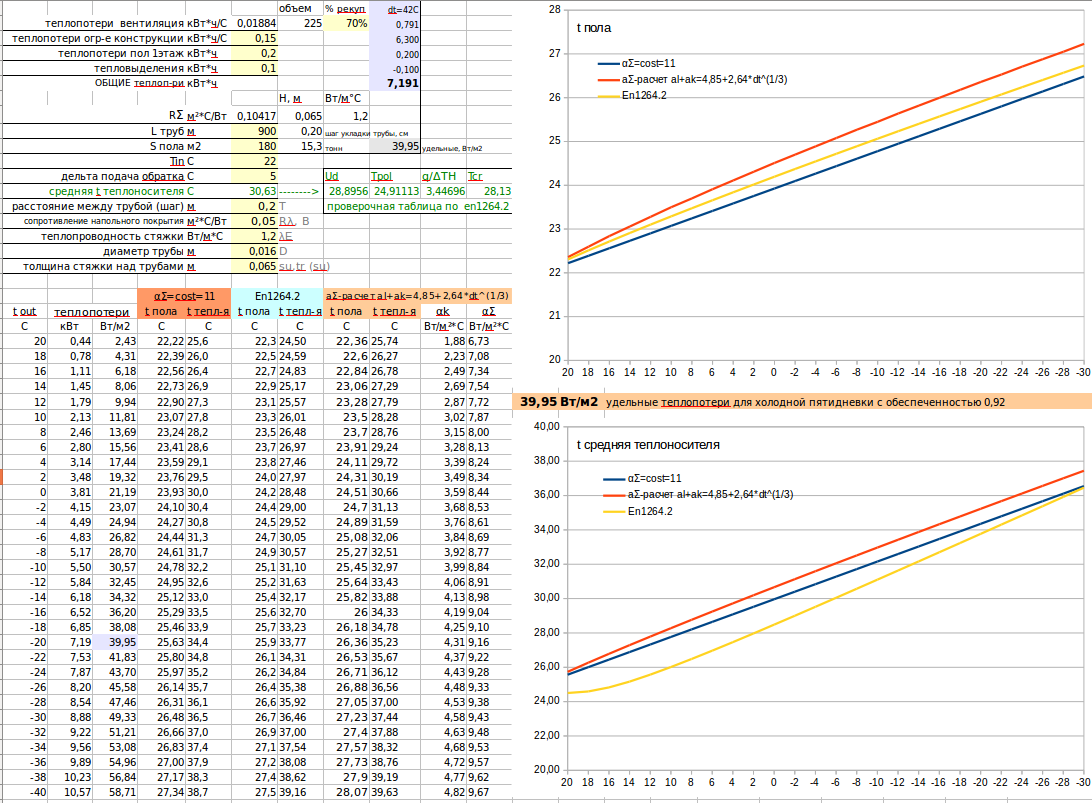Select the total heat loss cell 7,191
The width and height of the screenshot is (1092, 803).
395,83
